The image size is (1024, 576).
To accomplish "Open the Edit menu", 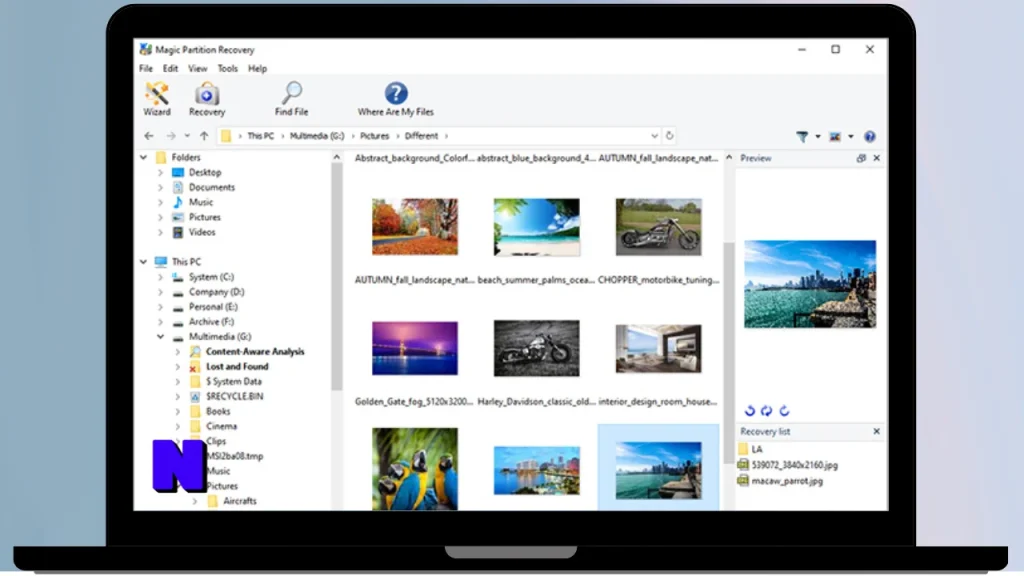I will coord(170,69).
